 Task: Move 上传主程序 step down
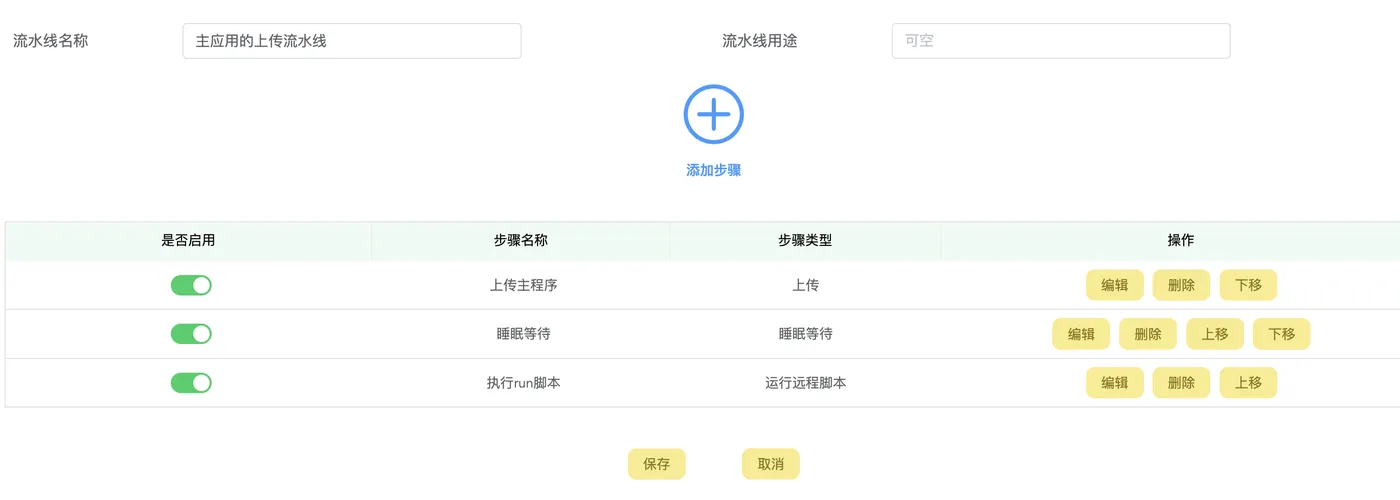1248,285
